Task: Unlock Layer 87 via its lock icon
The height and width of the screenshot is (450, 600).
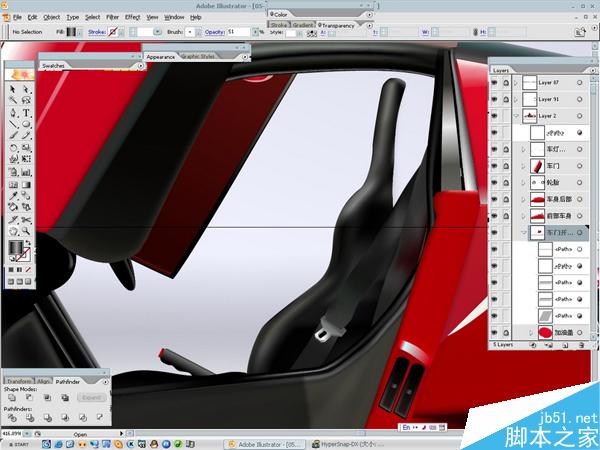Action: tap(506, 82)
